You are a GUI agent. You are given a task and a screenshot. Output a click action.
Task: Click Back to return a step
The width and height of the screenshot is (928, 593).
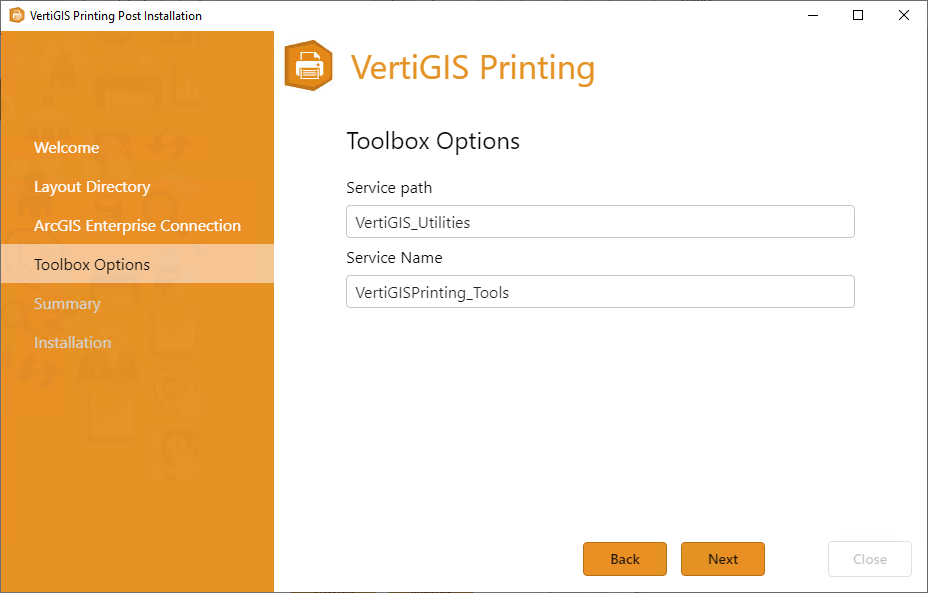point(624,559)
